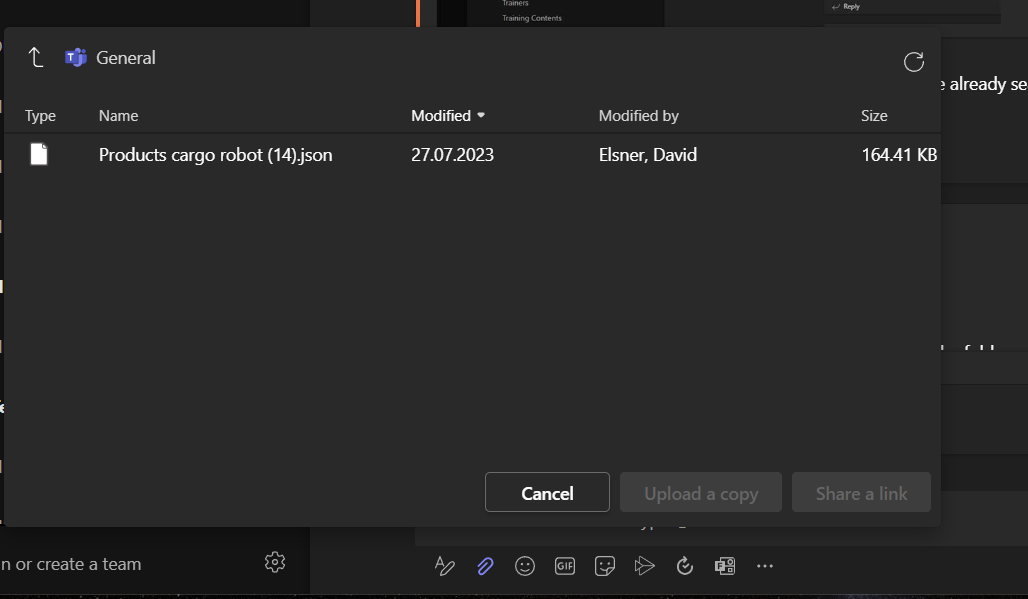Click the Microsoft Teams logo beside General
Image resolution: width=1028 pixels, height=599 pixels.
click(75, 57)
